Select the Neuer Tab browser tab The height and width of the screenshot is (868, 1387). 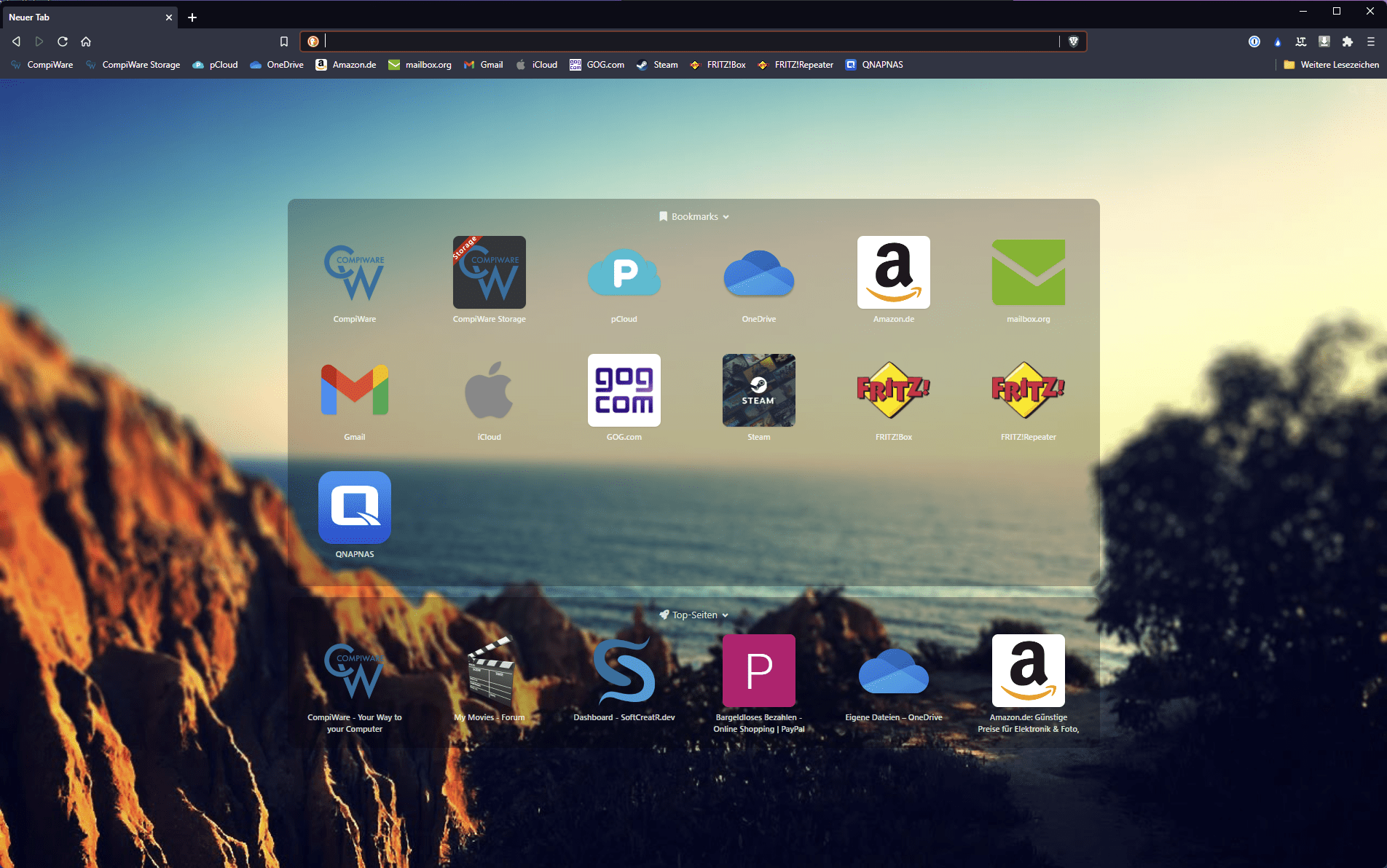pyautogui.click(x=90, y=17)
